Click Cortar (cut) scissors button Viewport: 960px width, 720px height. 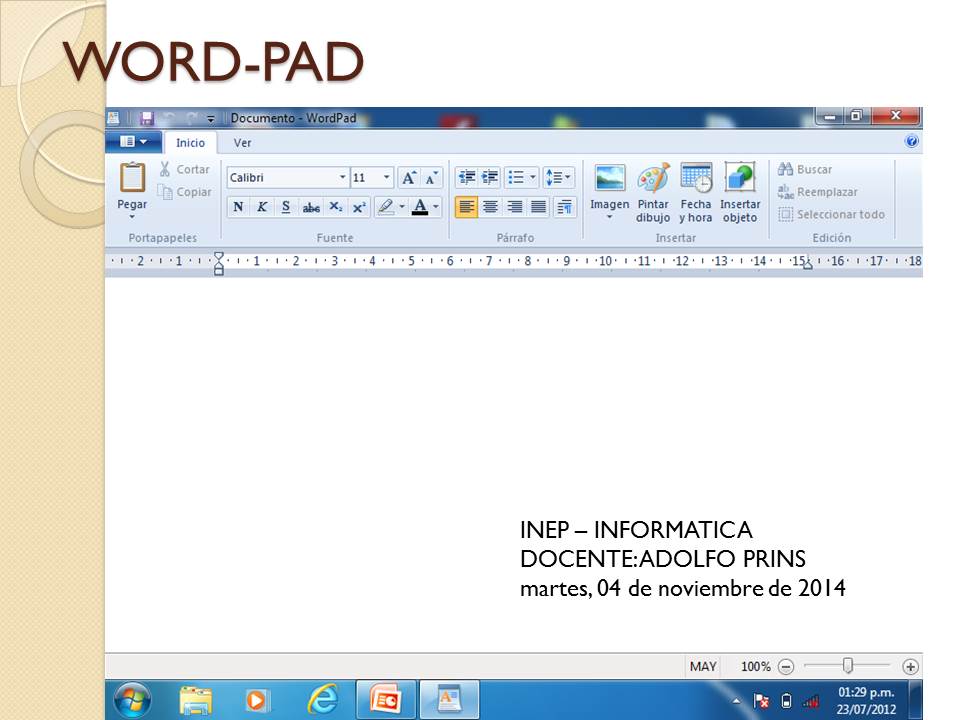(x=184, y=170)
